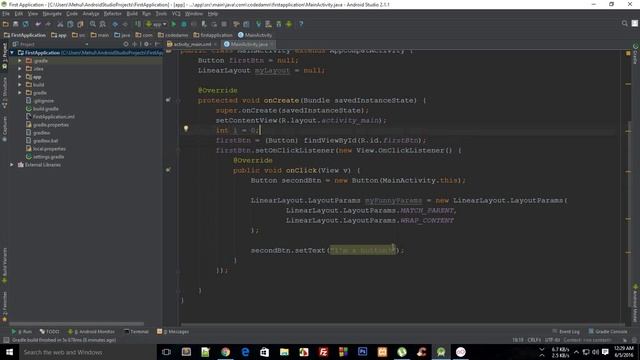
Task: Click the Scroll from Source target icon
Action: click(126, 44)
